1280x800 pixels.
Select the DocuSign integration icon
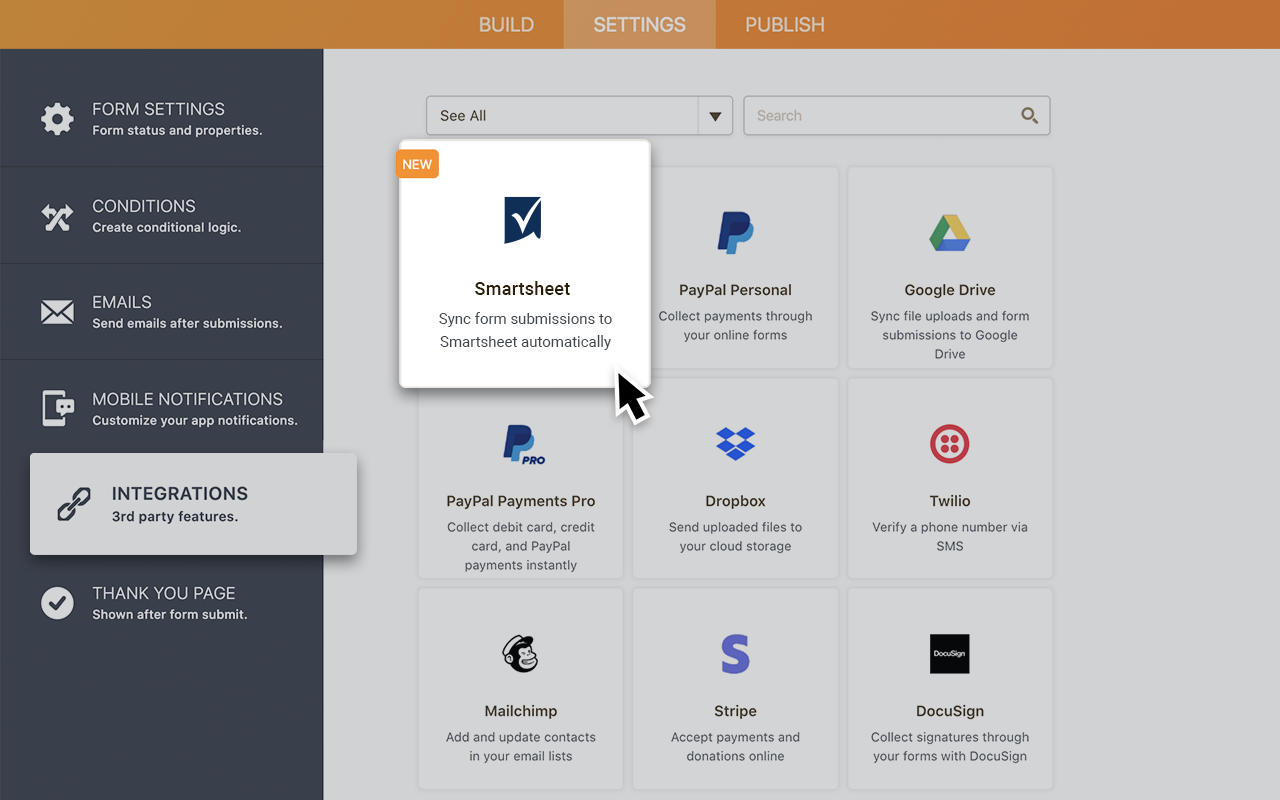(949, 653)
